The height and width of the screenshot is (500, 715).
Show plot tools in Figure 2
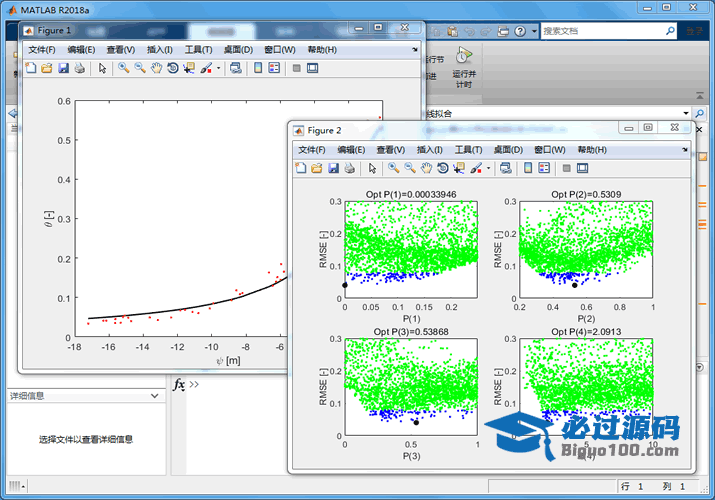click(x=582, y=168)
